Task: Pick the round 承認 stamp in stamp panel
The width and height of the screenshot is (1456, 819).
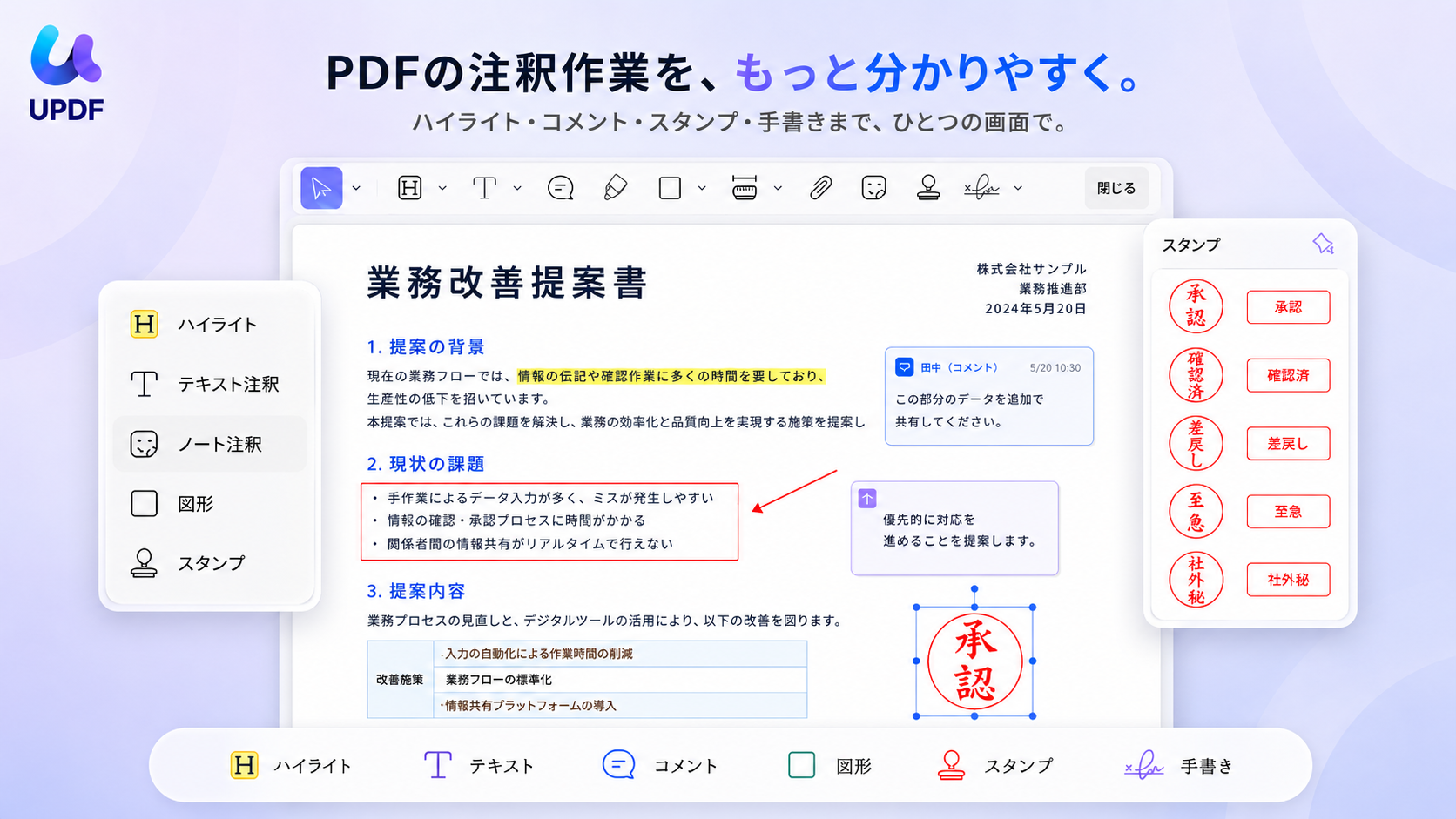Action: [1196, 306]
